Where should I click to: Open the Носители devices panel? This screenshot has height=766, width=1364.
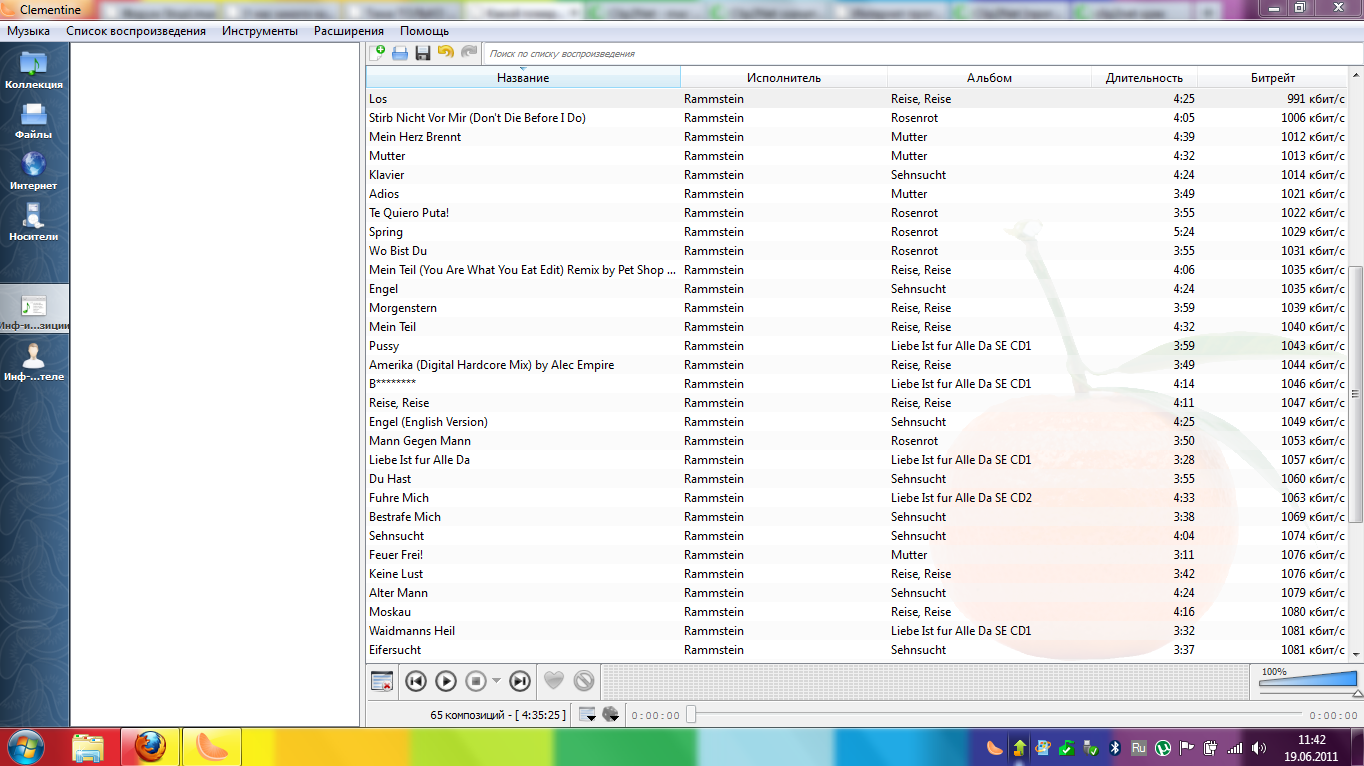[33, 221]
